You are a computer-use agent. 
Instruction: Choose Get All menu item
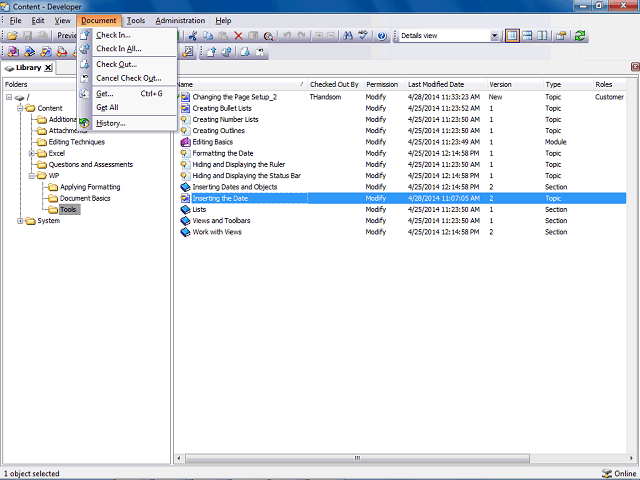[x=127, y=107]
